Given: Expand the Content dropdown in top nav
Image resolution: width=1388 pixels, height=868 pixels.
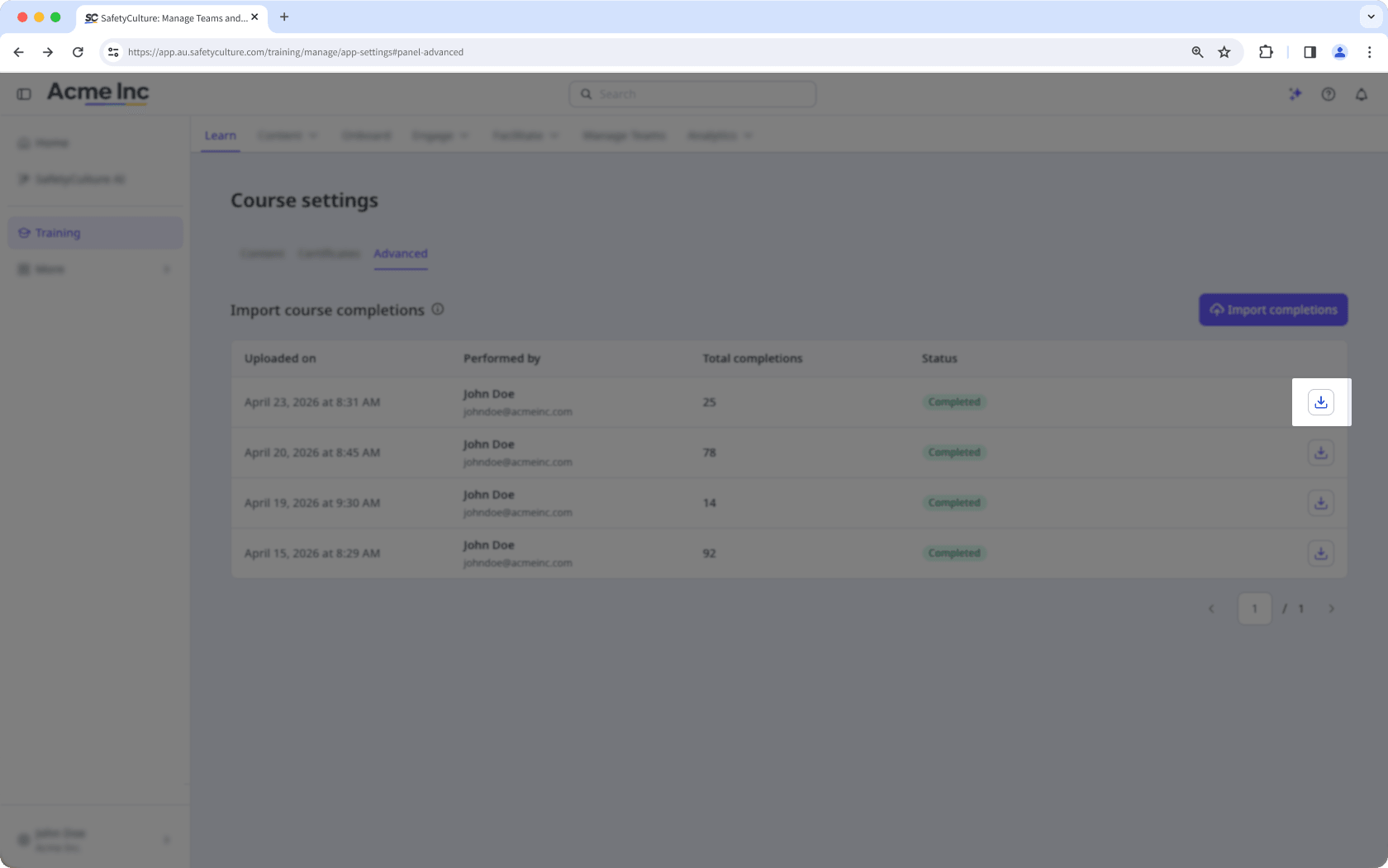Looking at the screenshot, I should [x=288, y=135].
